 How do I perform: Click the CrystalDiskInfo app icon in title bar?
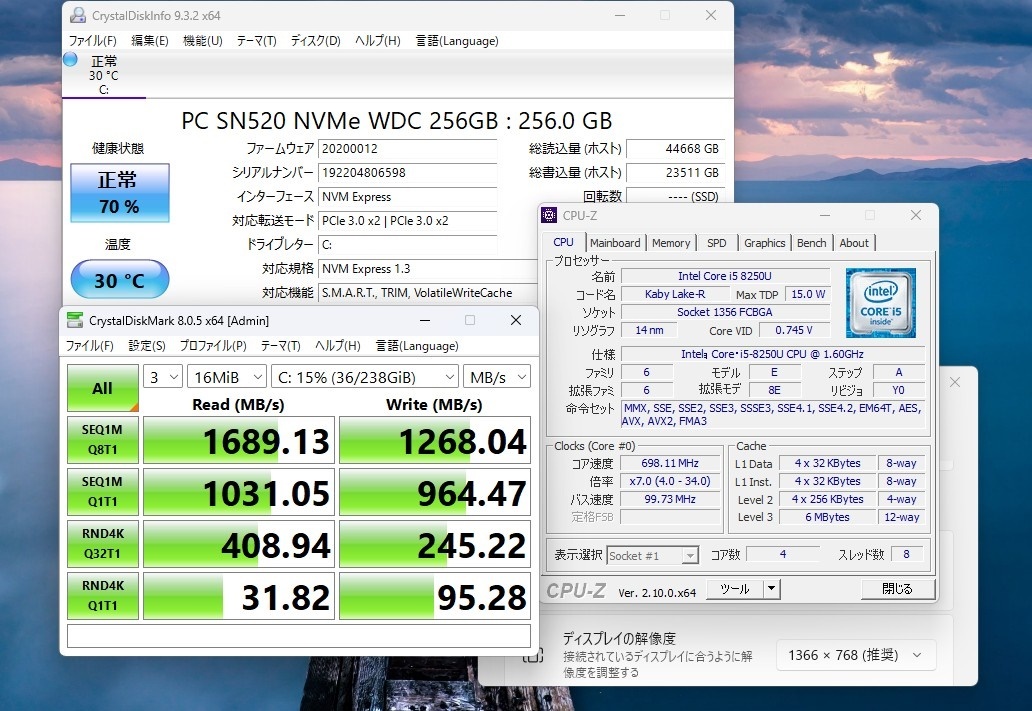coord(78,15)
